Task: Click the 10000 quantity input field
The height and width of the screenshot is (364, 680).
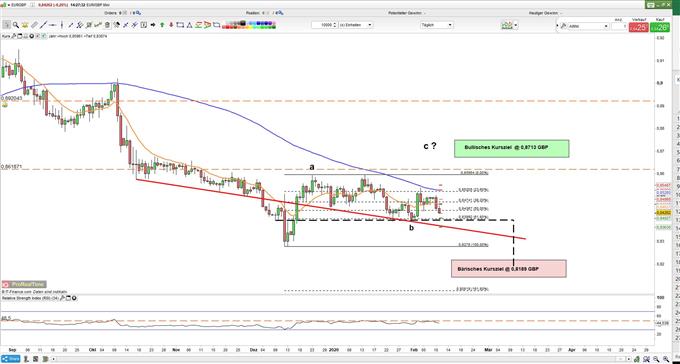Action: tap(324, 25)
